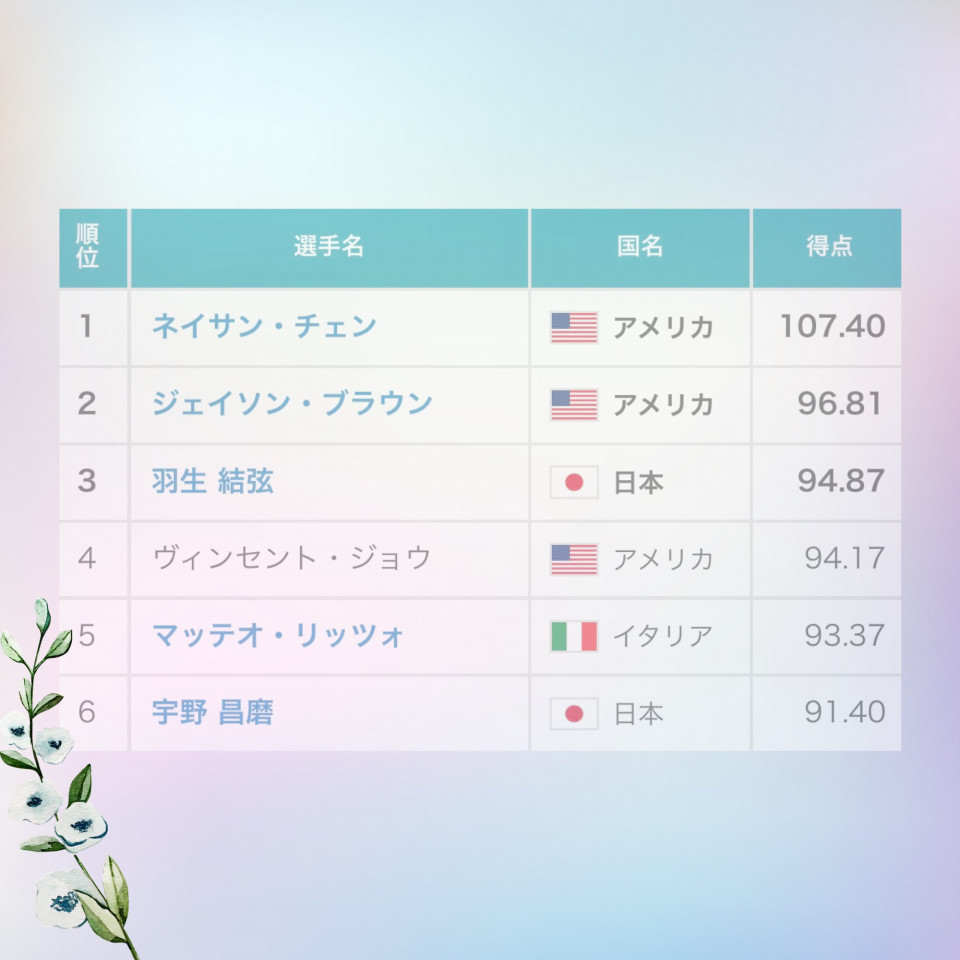Viewport: 960px width, 960px height.
Task: Open the 羽生 結弦 skater link
Action: pyautogui.click(x=212, y=481)
